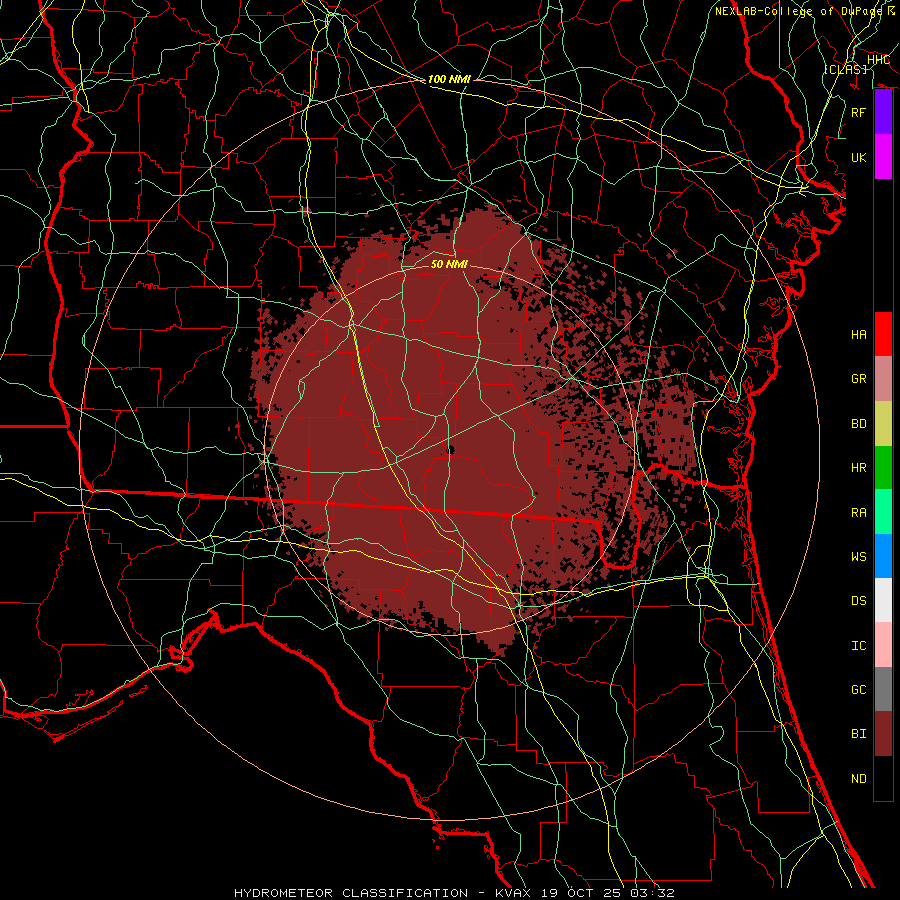Select the light pink IC legend swatch

point(883,645)
